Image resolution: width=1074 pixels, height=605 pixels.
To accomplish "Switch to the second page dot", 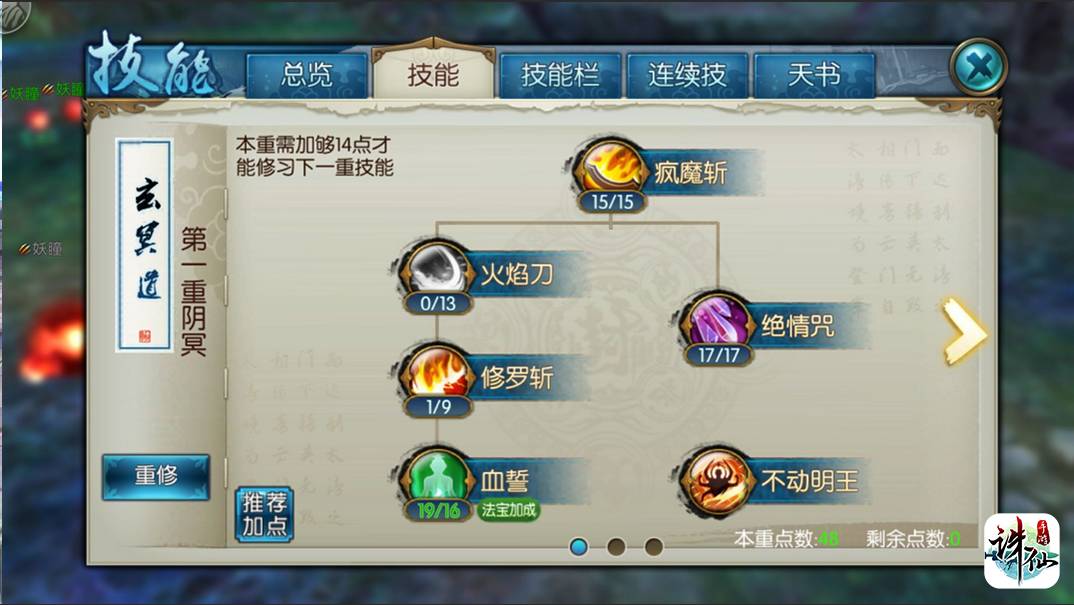I will tap(616, 546).
